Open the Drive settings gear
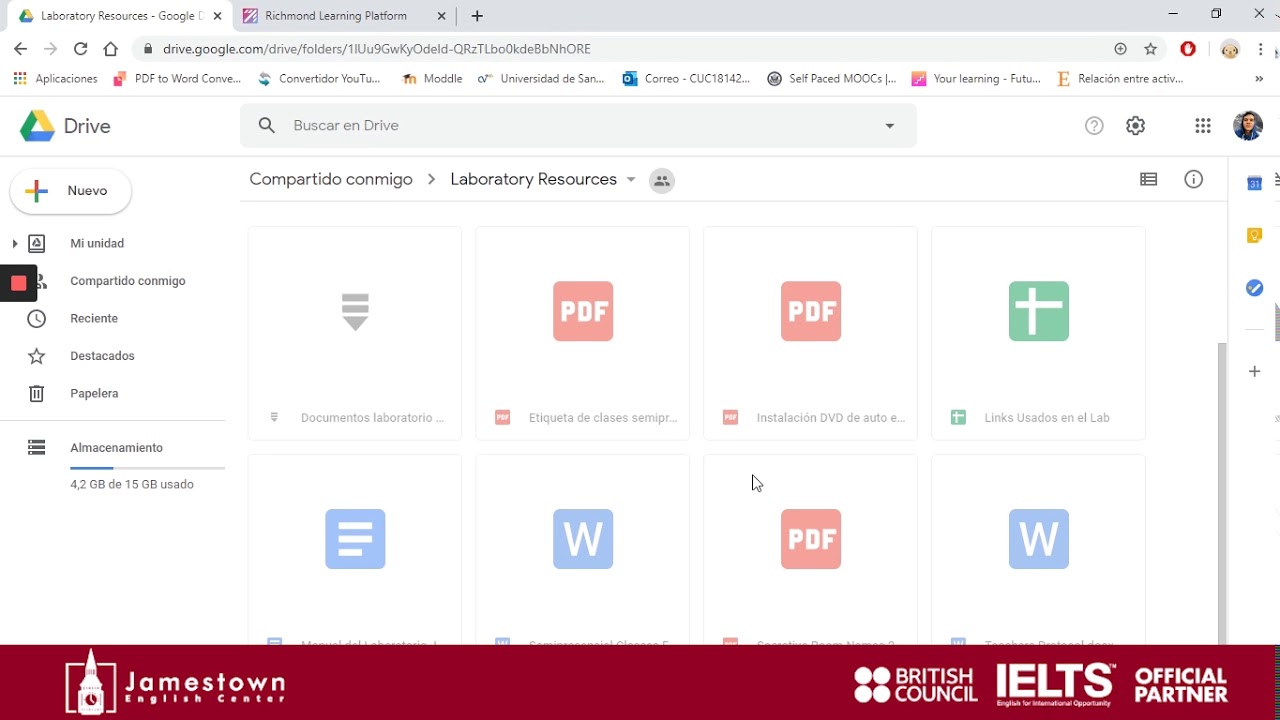1280x720 pixels. [1135, 126]
